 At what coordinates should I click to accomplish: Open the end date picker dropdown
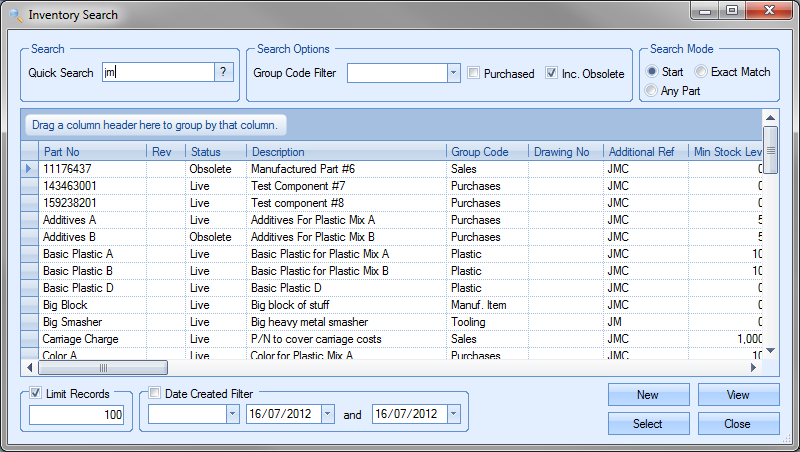click(453, 414)
